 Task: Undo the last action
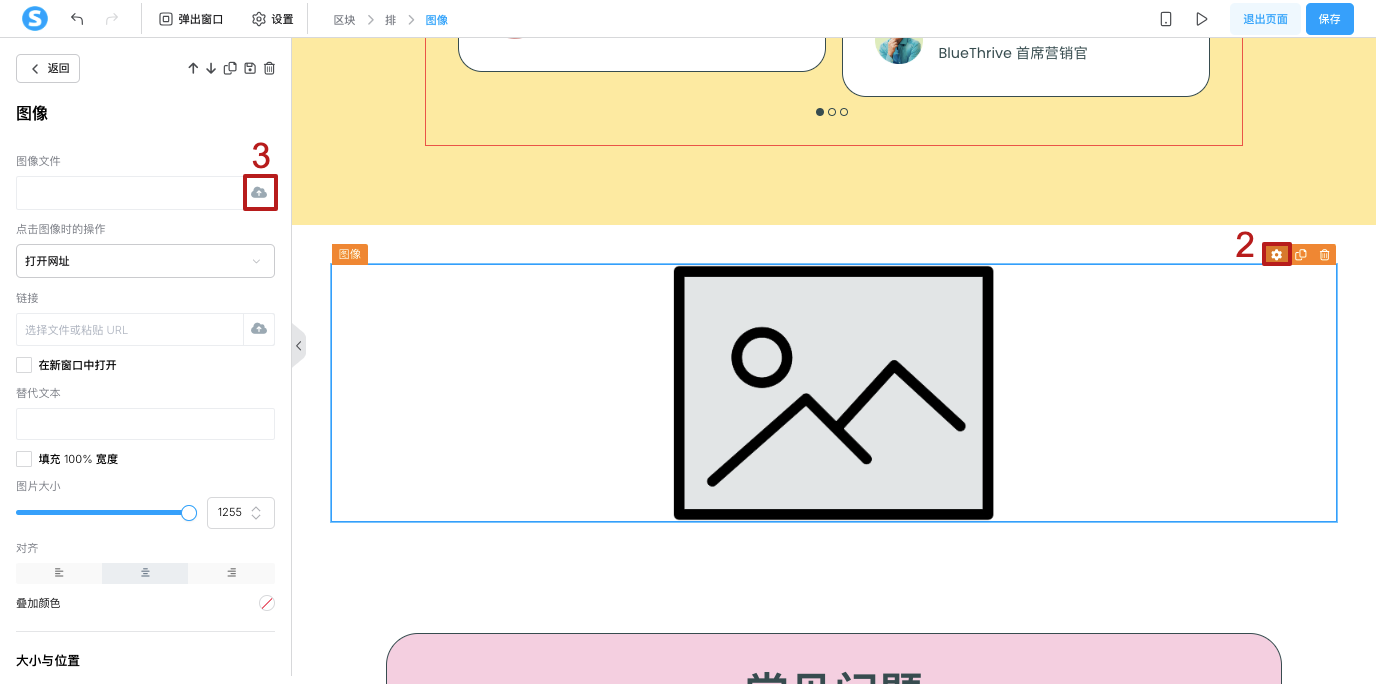point(78,19)
